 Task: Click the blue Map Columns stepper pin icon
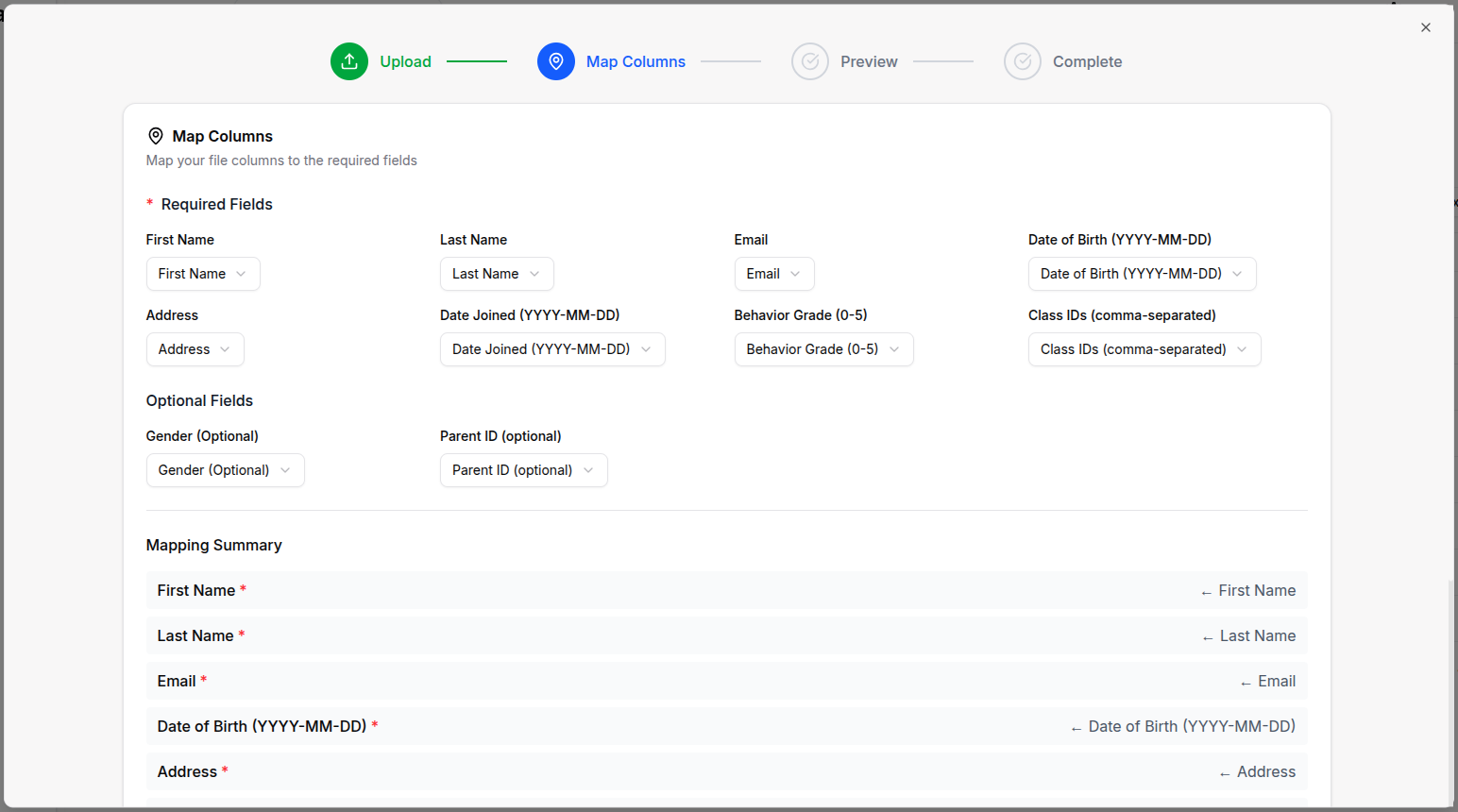pos(556,60)
